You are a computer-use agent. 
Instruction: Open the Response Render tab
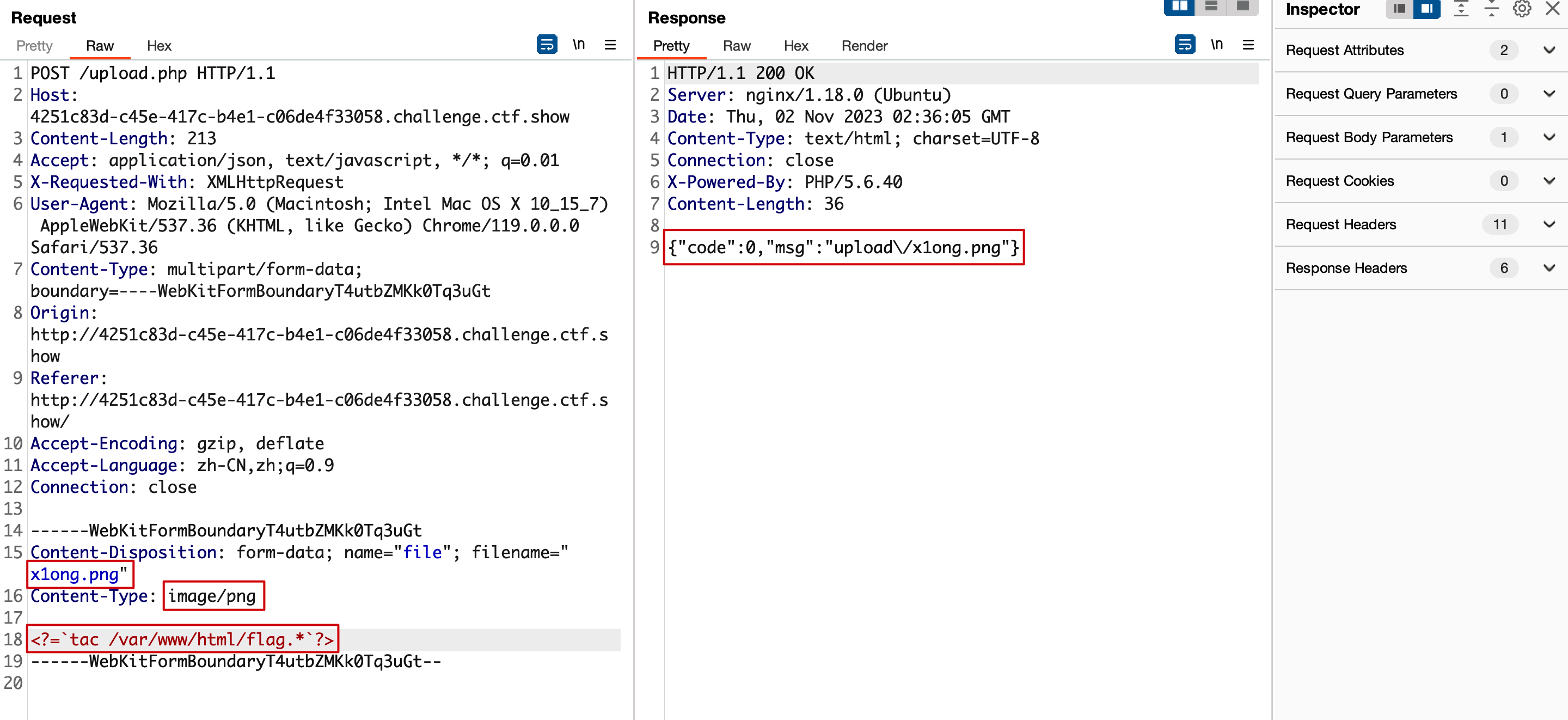click(x=865, y=46)
